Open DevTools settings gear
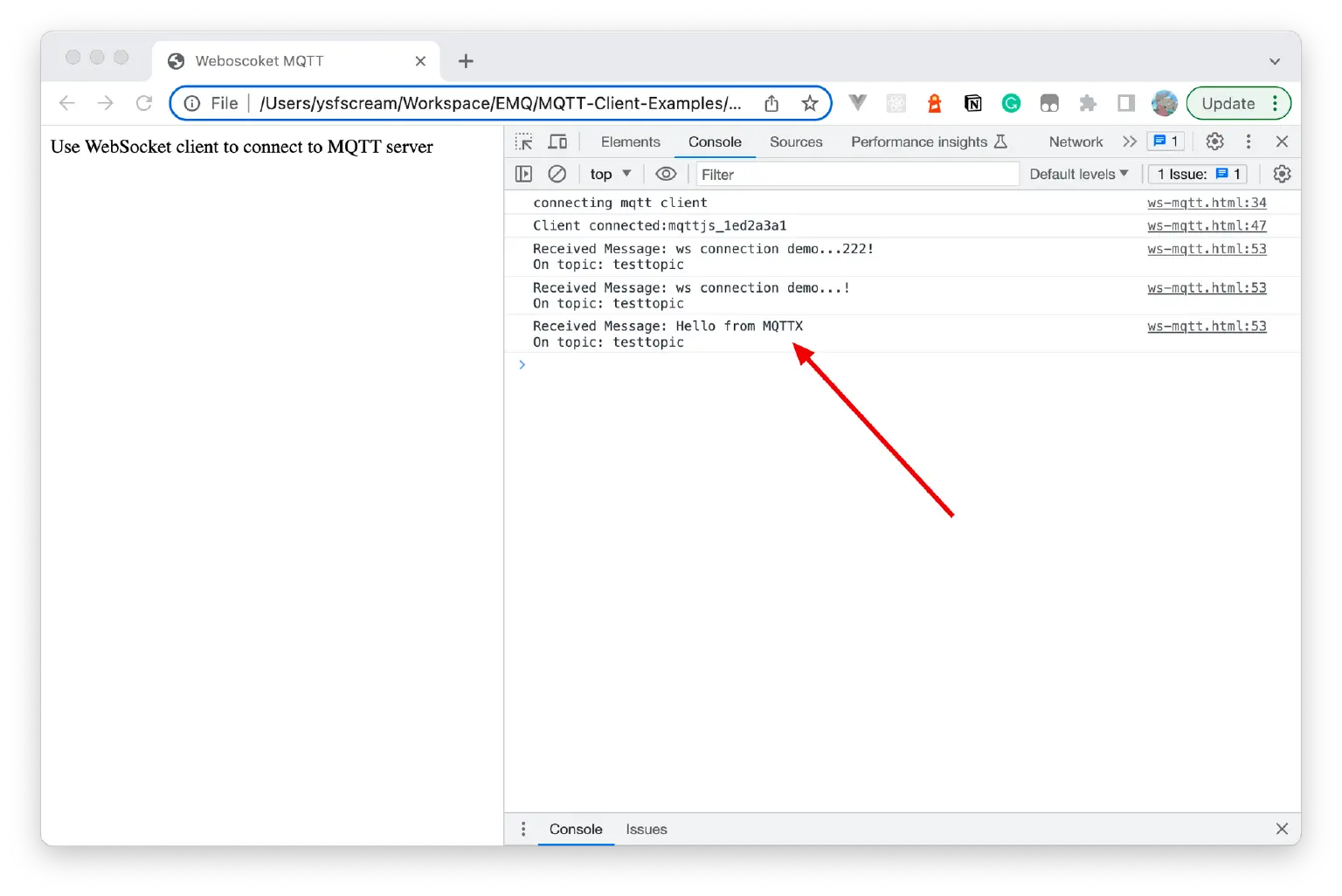Screen dimensions: 1342x896 click(1214, 141)
